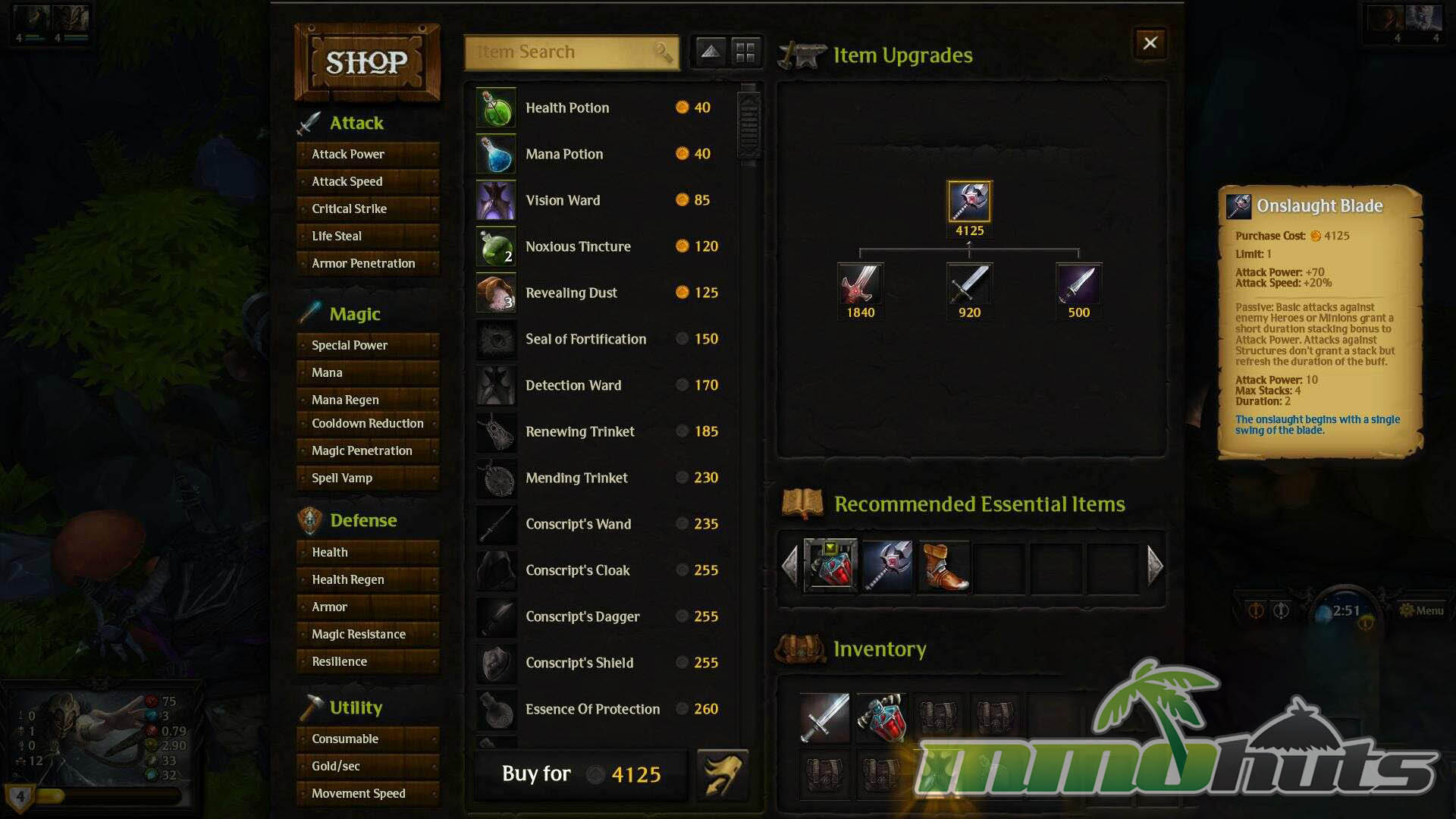This screenshot has height=819, width=1456.
Task: Click the winged purchase icon beside Buy for
Action: pos(722,774)
